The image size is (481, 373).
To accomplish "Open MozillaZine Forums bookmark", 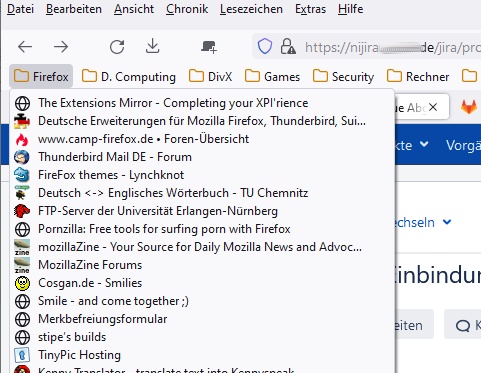I will coord(202,265).
